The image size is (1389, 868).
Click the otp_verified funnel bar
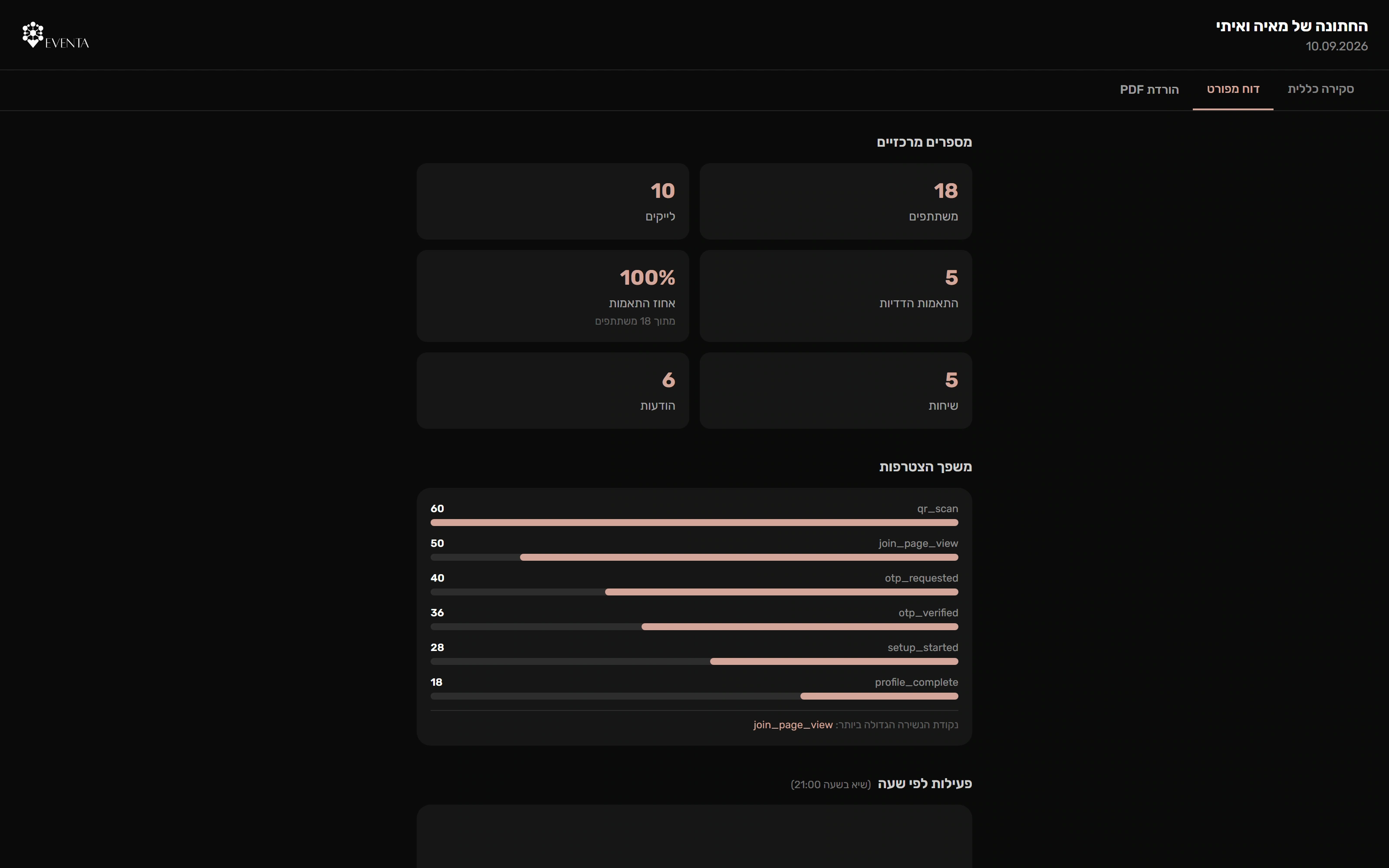click(694, 627)
